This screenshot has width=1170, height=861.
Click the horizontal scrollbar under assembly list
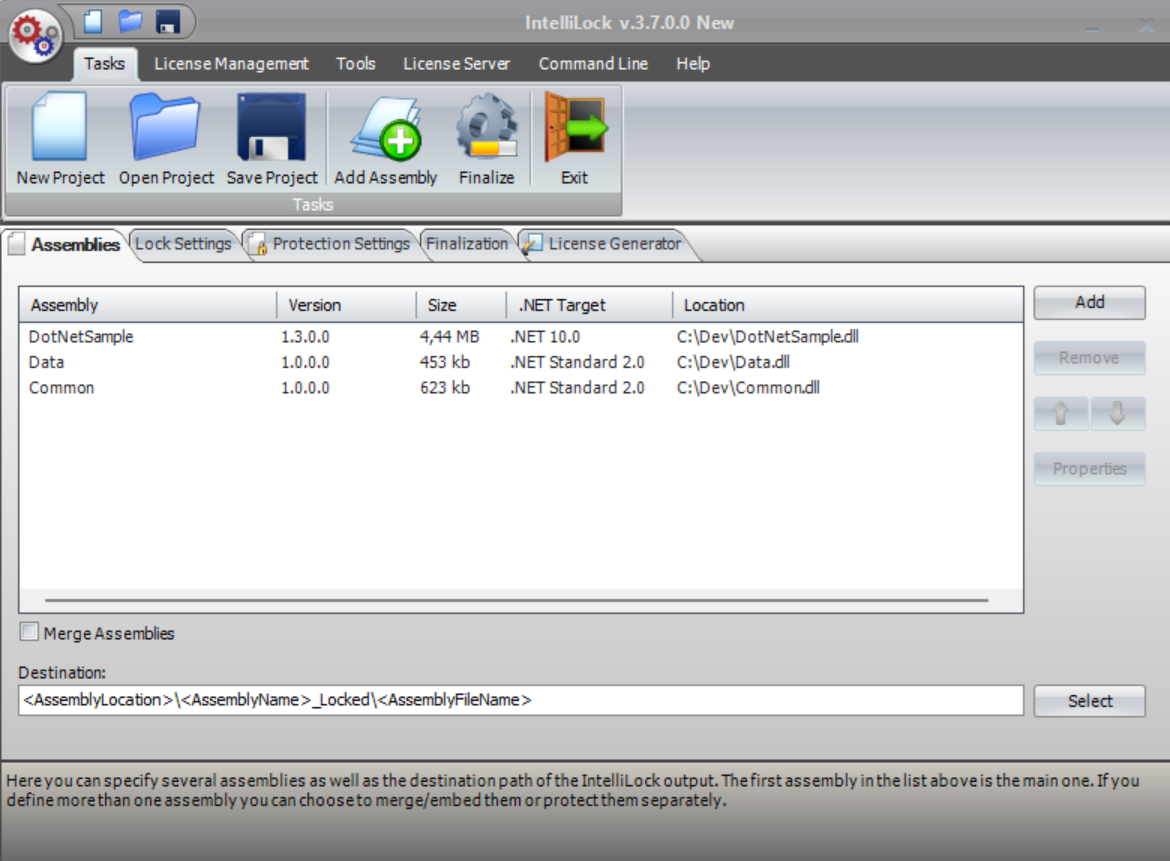tap(516, 600)
